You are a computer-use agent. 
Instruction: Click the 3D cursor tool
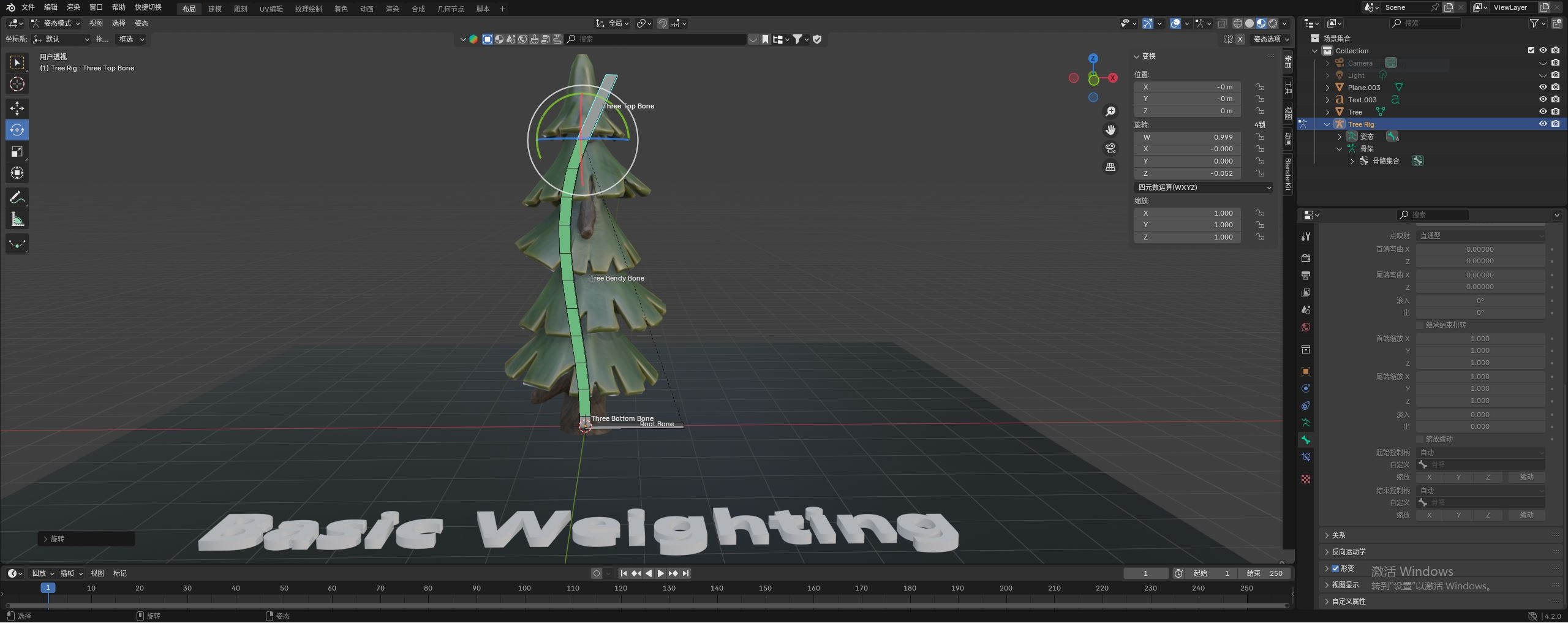click(17, 84)
